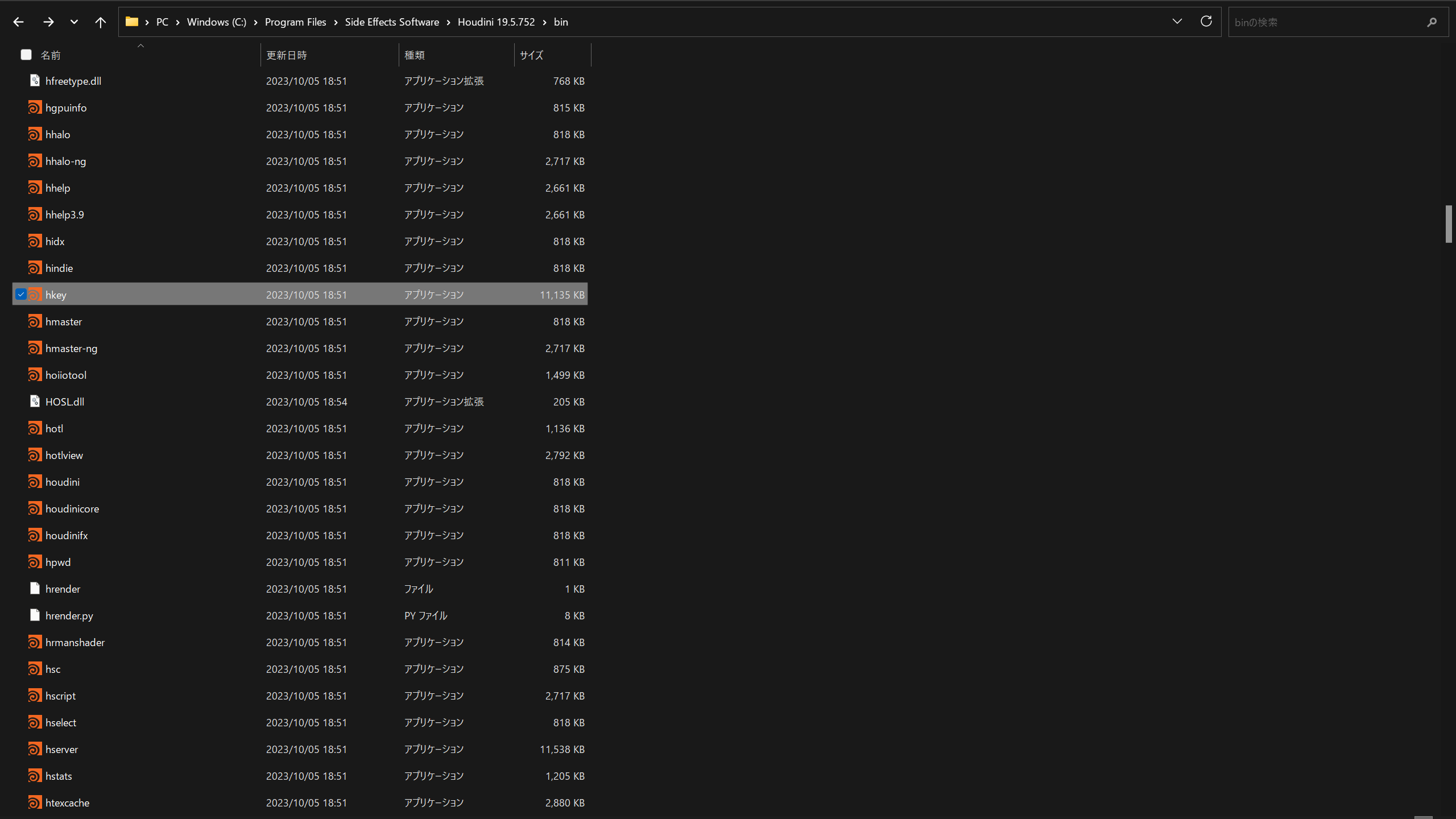This screenshot has width=1456, height=819.
Task: Click the search magnifier icon
Action: coord(1432,22)
